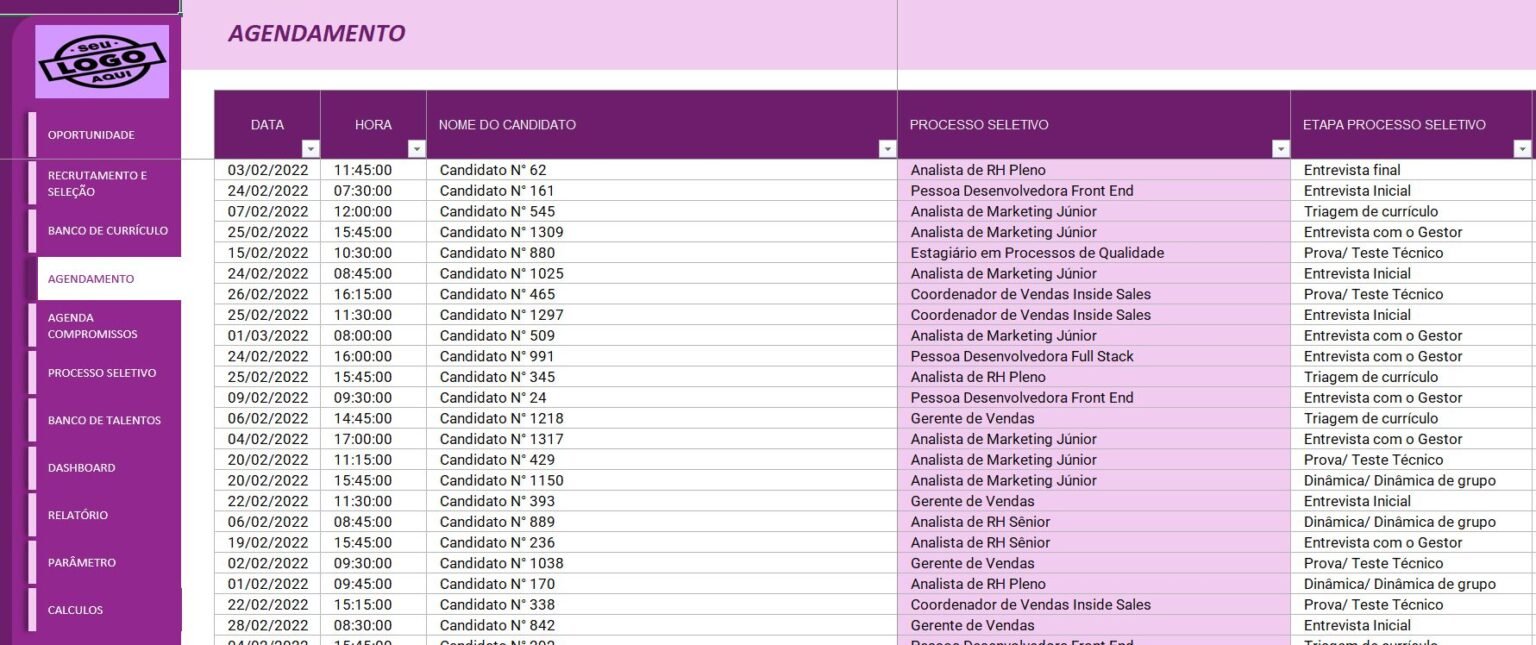Select the cell 'Candidato N° 1150'
The height and width of the screenshot is (645, 1536).
click(662, 480)
